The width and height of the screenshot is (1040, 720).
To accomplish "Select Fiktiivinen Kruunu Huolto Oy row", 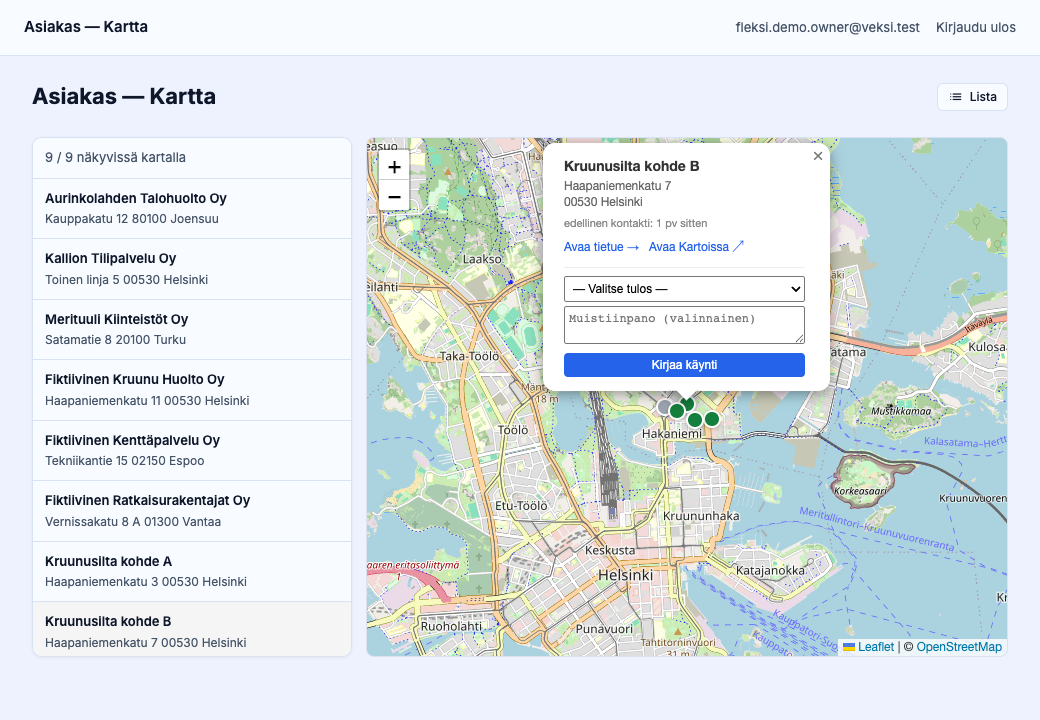I will (x=192, y=390).
